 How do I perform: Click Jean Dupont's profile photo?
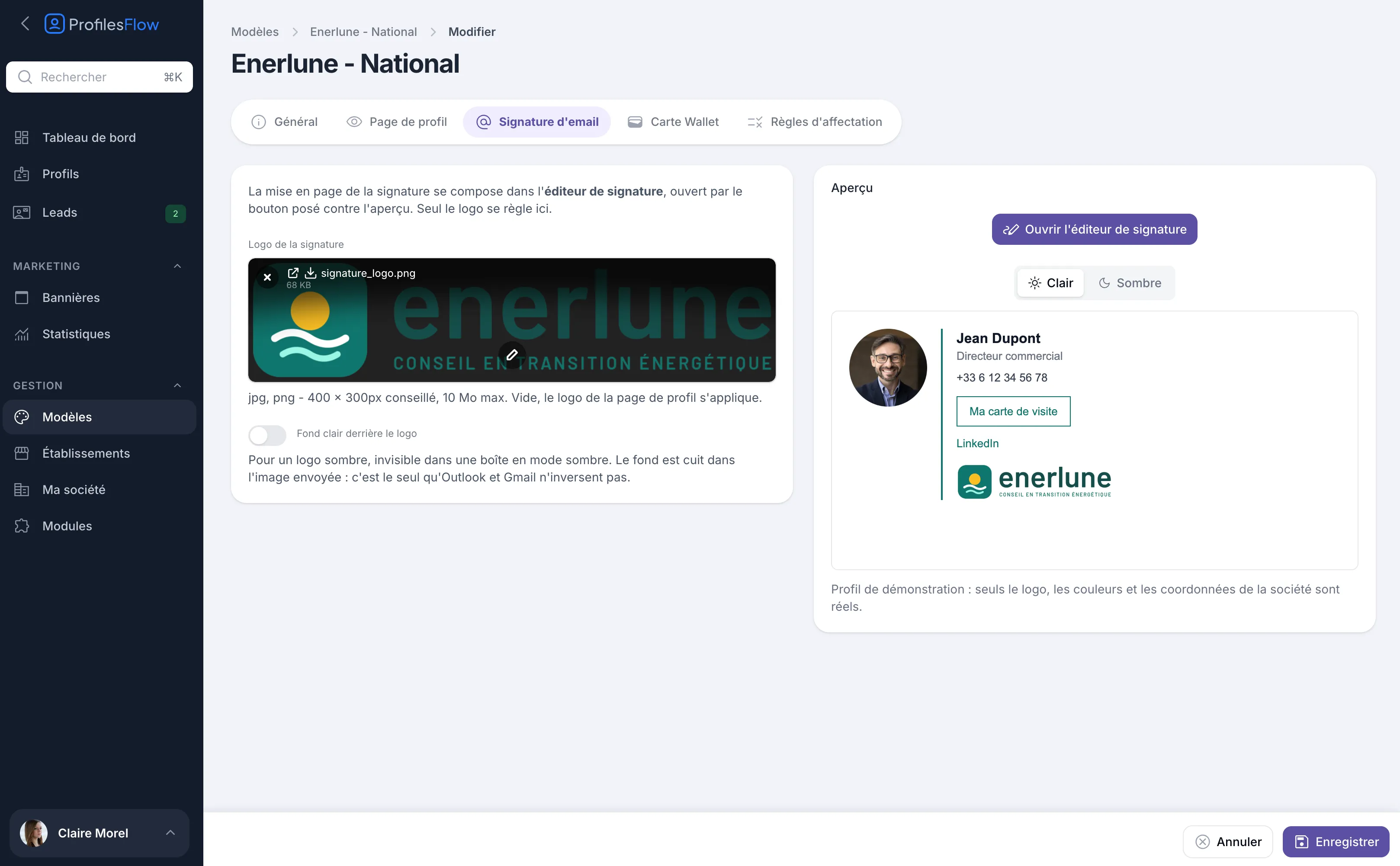(888, 368)
